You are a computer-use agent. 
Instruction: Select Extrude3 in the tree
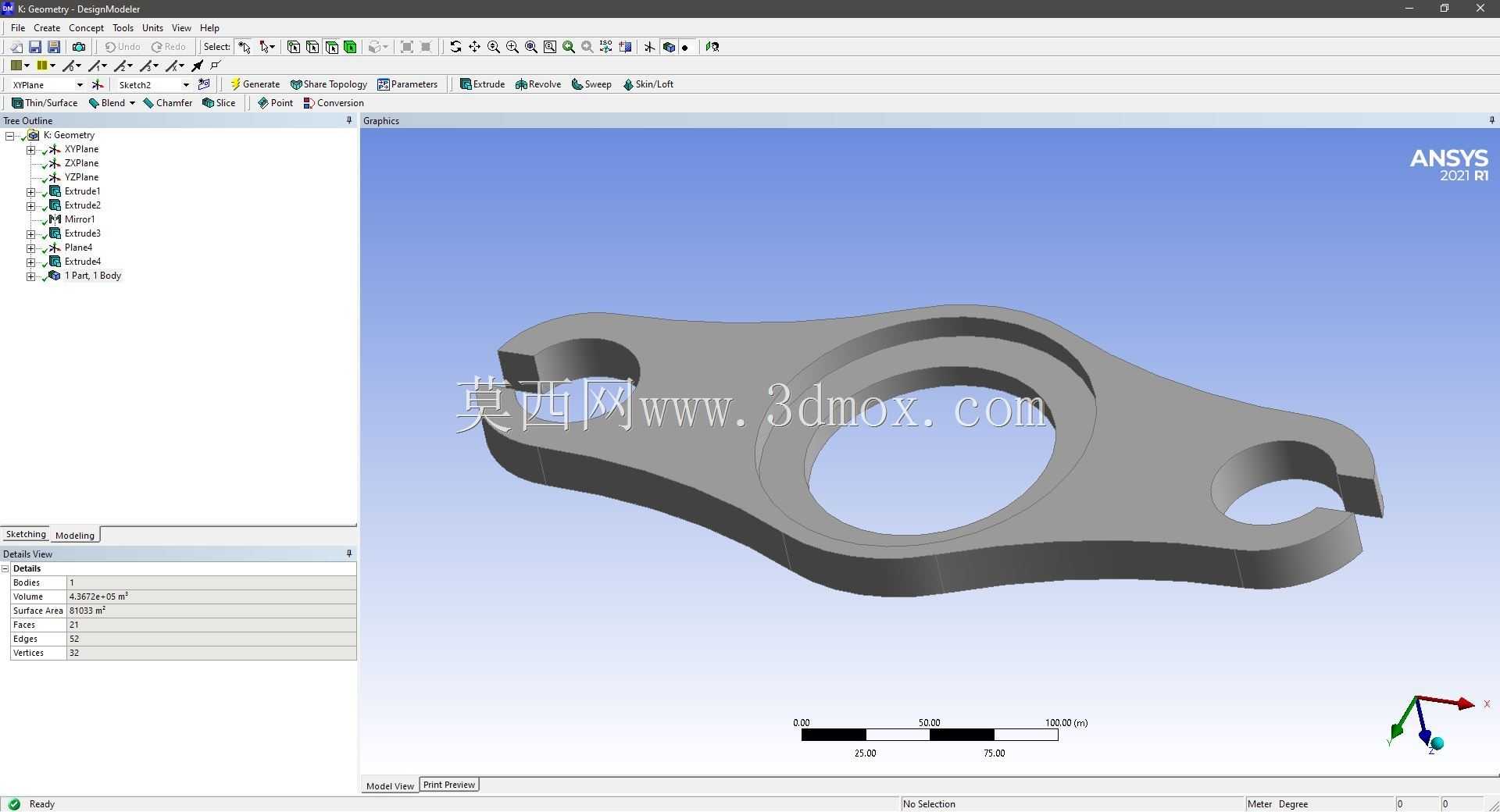[82, 233]
